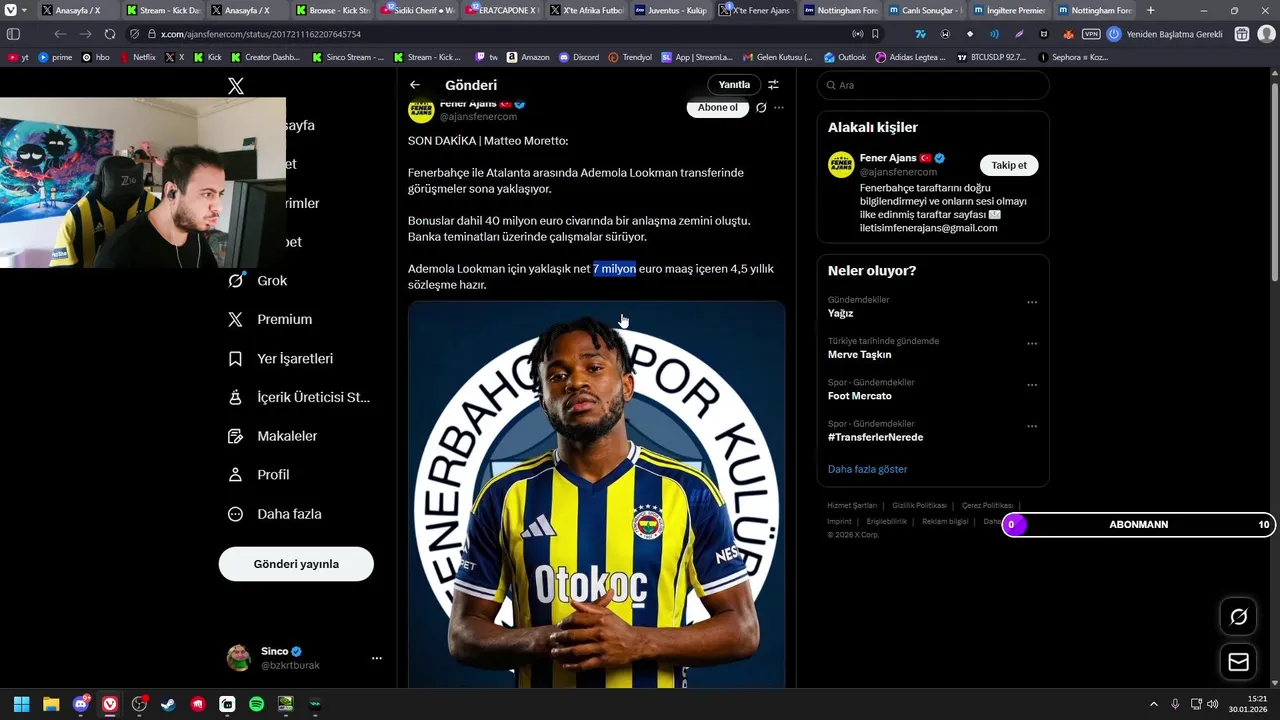Open the #TransferlerNerede trend

[876, 437]
